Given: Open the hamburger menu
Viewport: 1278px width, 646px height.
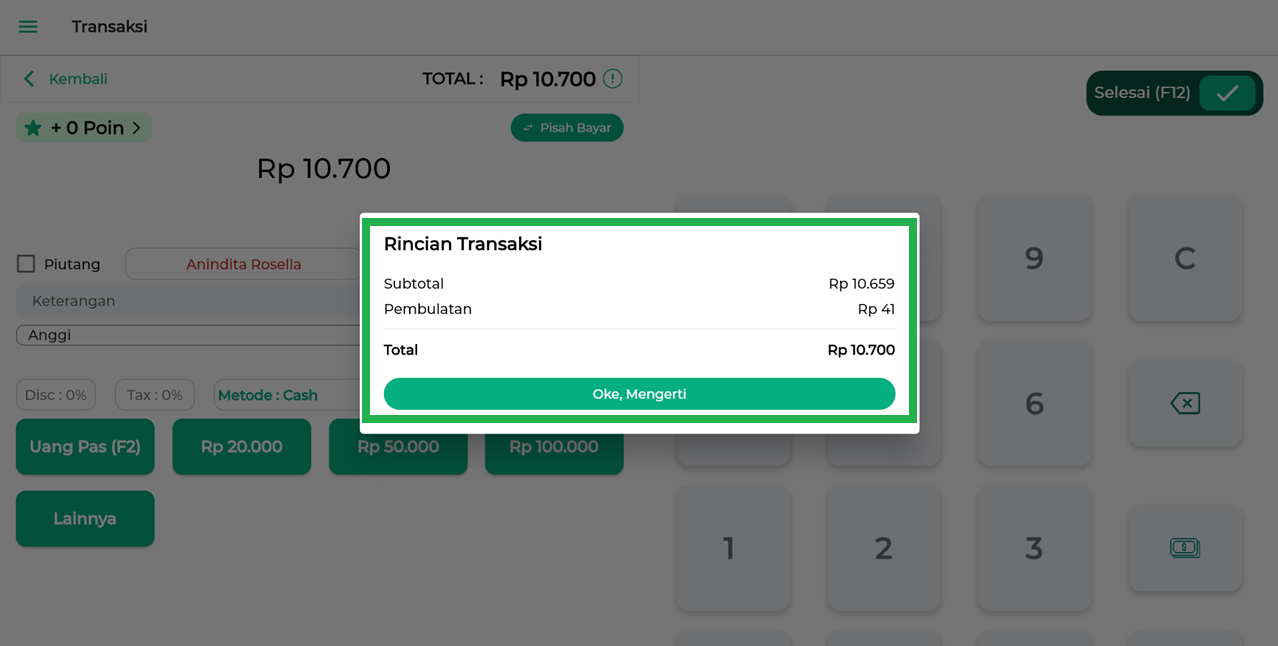Looking at the screenshot, I should pos(28,27).
